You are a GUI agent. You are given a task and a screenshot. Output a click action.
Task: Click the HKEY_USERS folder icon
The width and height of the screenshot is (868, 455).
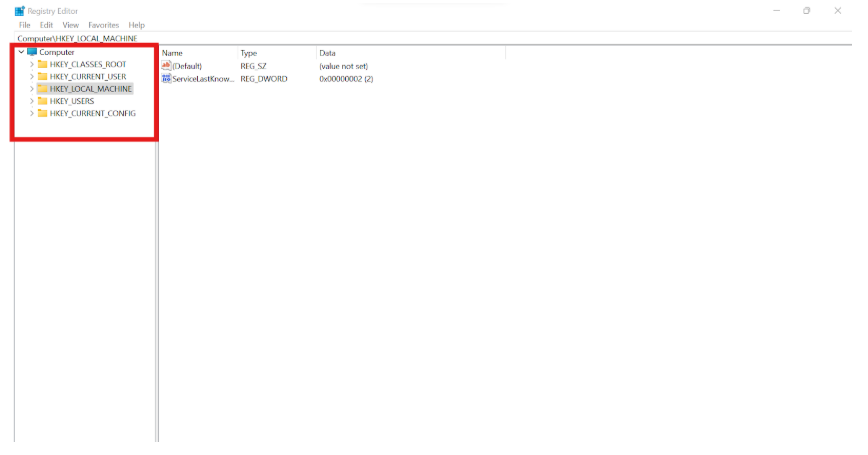point(43,101)
